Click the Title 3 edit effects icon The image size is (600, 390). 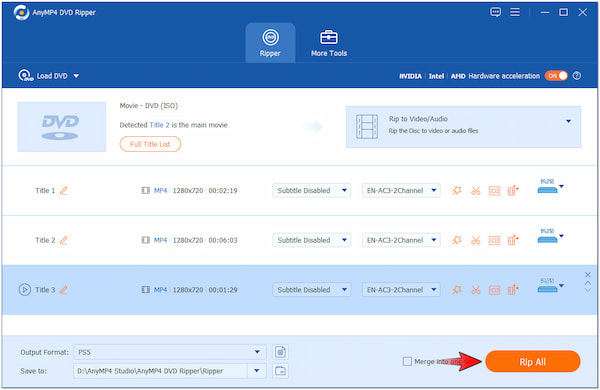click(457, 290)
